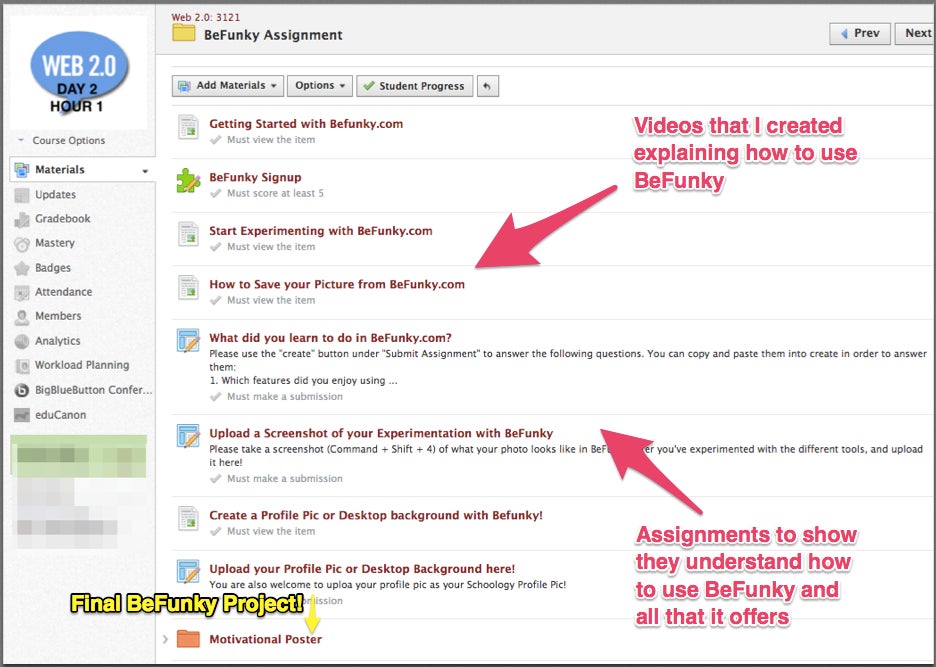Select eduCanon in the sidebar
Screen dimensions: 936x667
[x=60, y=414]
